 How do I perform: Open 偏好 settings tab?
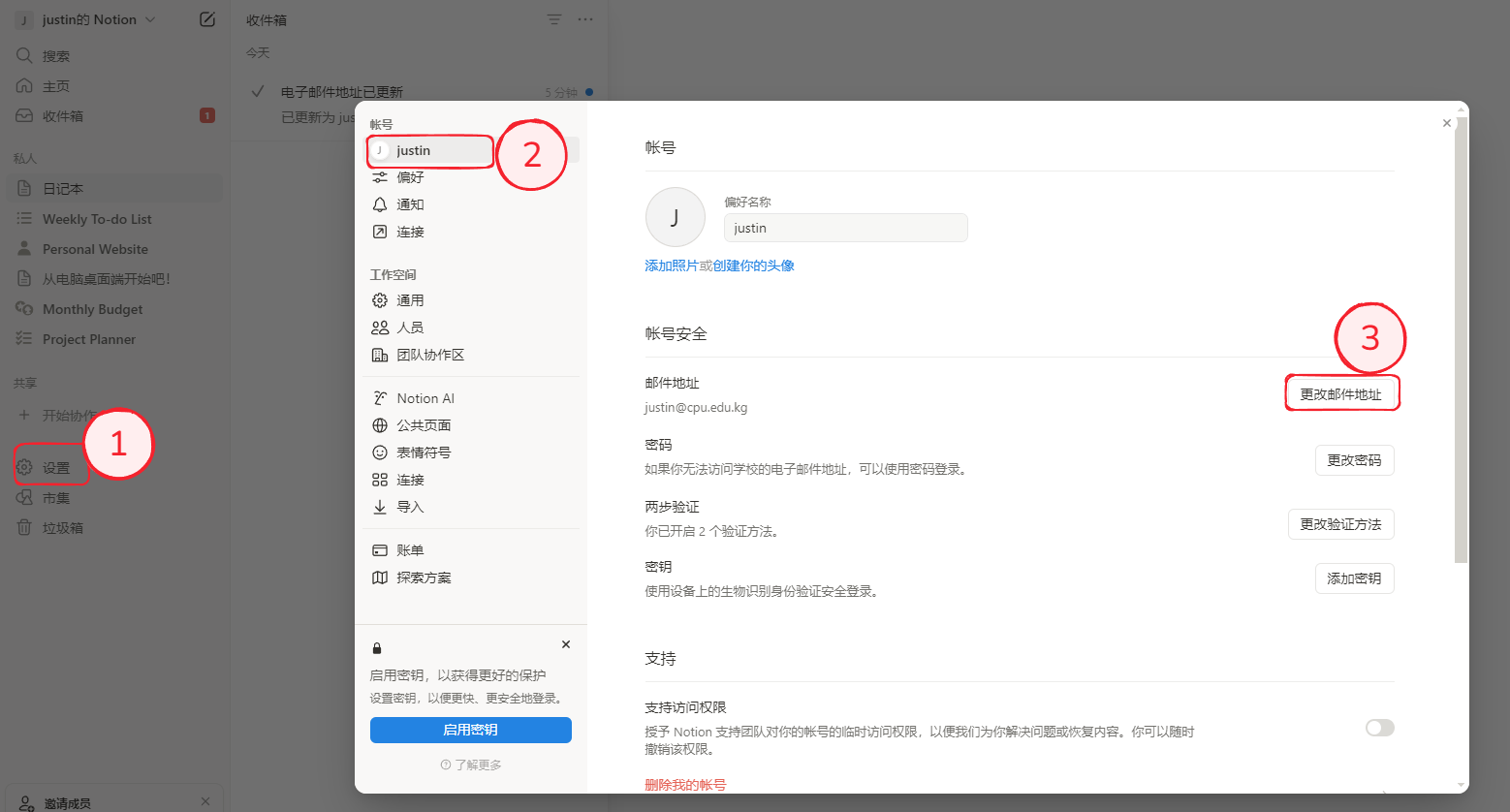pyautogui.click(x=473, y=177)
